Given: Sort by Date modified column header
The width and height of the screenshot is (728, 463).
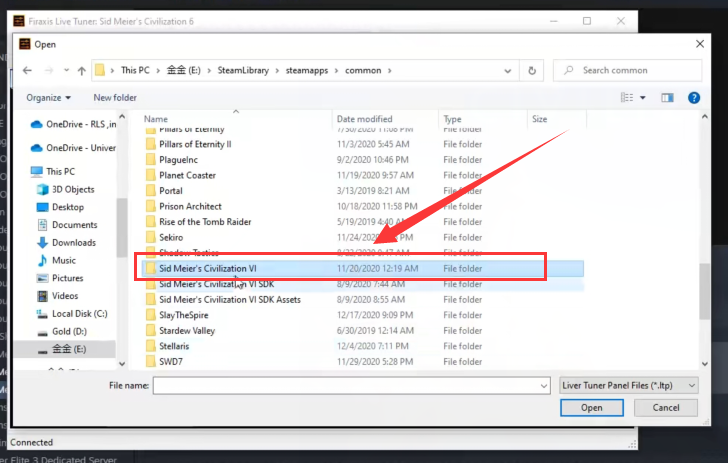Looking at the screenshot, I should click(x=364, y=119).
